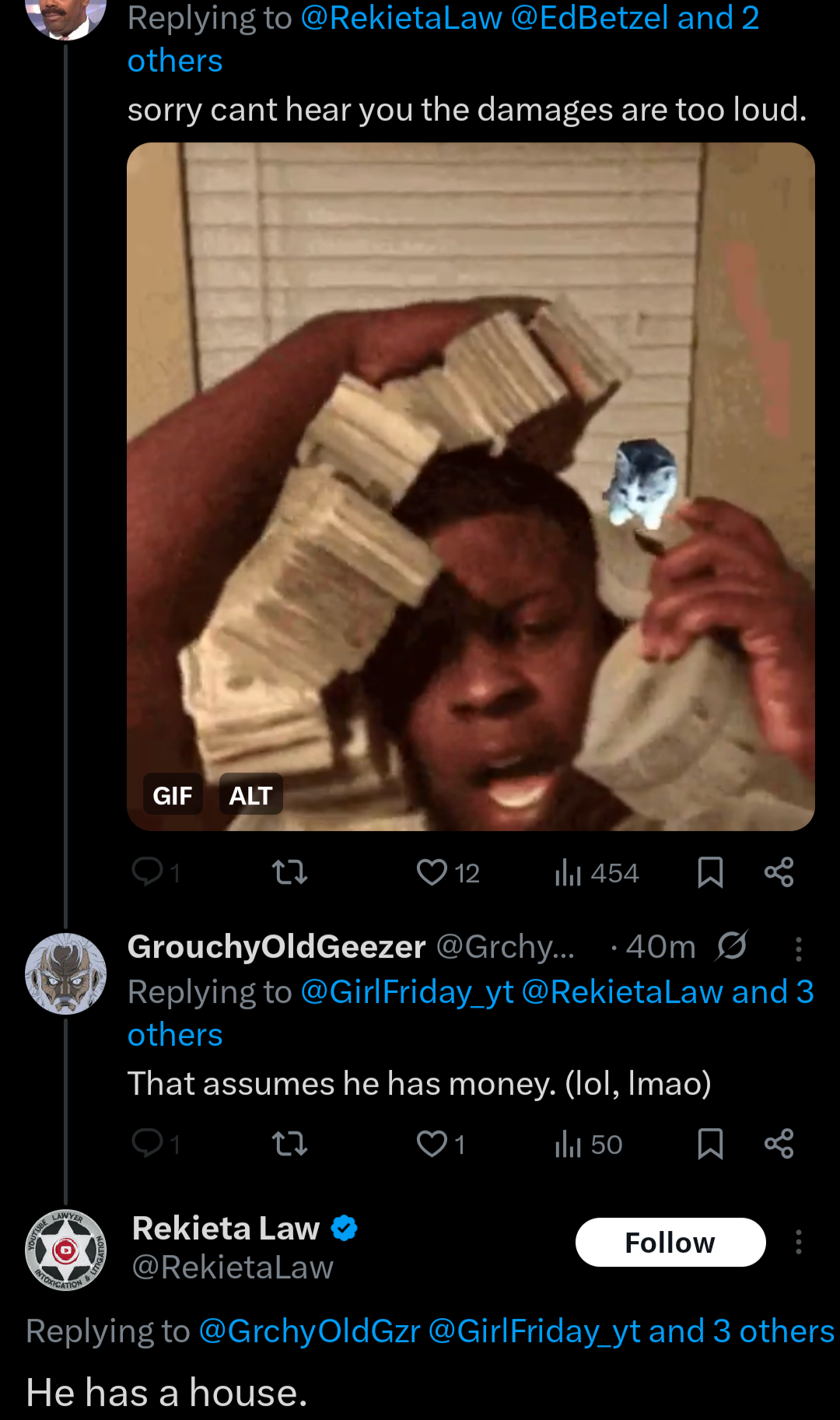Open the money stack GIF
Image resolution: width=840 pixels, height=1420 pixels.
click(471, 486)
